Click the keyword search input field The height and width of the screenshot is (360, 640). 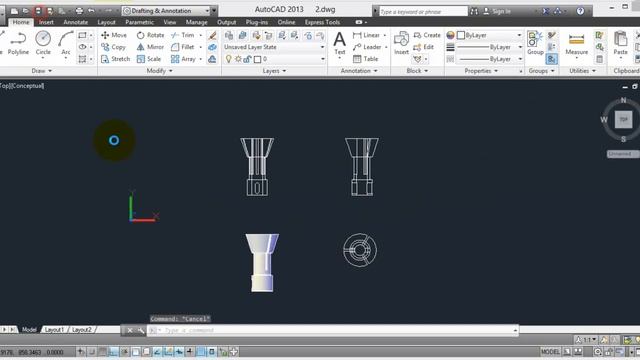pos(423,11)
